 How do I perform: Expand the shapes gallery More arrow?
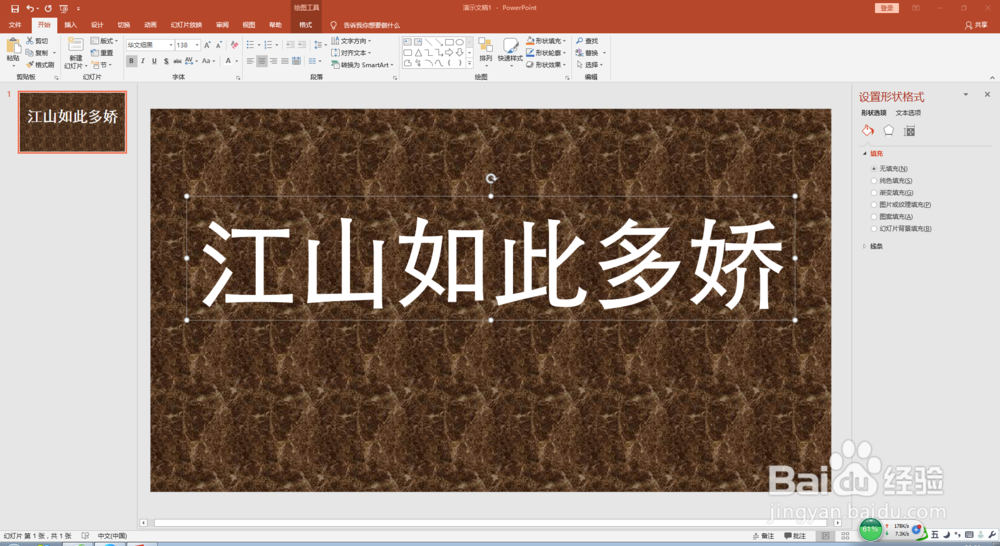click(x=470, y=63)
